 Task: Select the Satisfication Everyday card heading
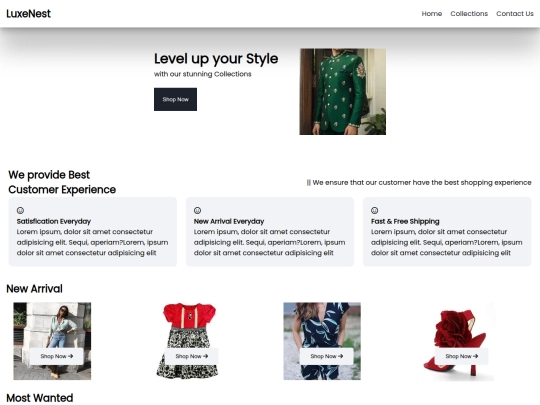click(54, 221)
